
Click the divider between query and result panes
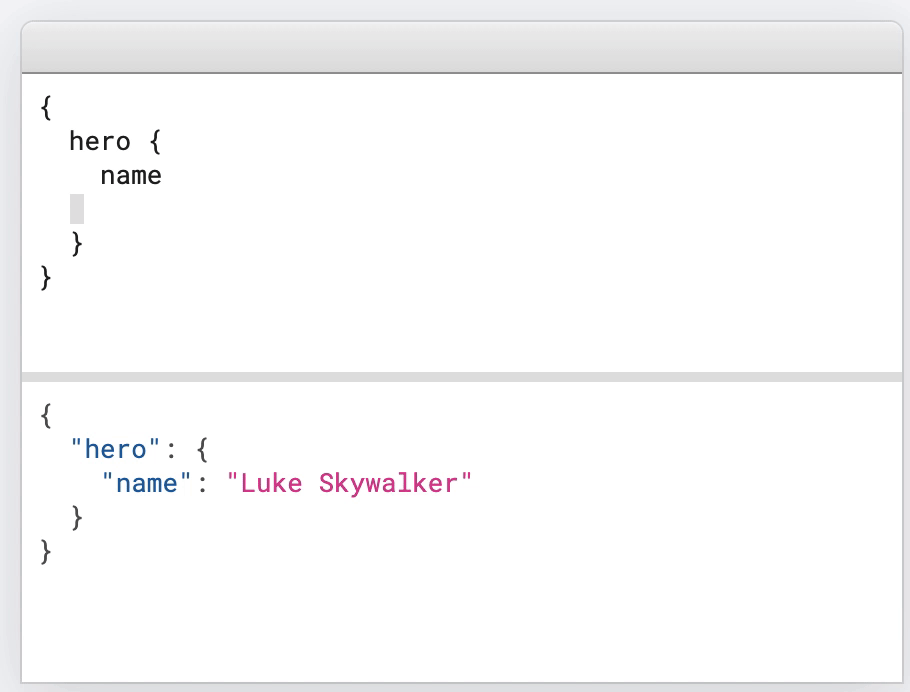(x=461, y=376)
